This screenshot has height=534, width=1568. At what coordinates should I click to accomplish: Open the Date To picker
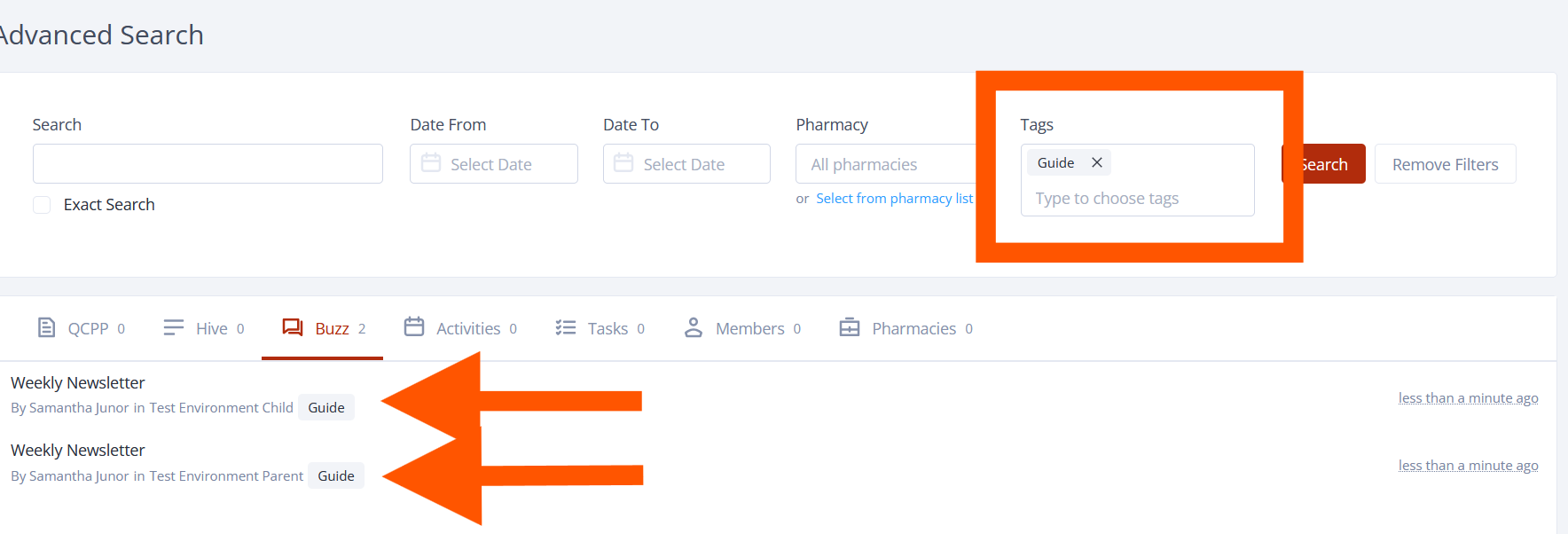click(x=686, y=164)
